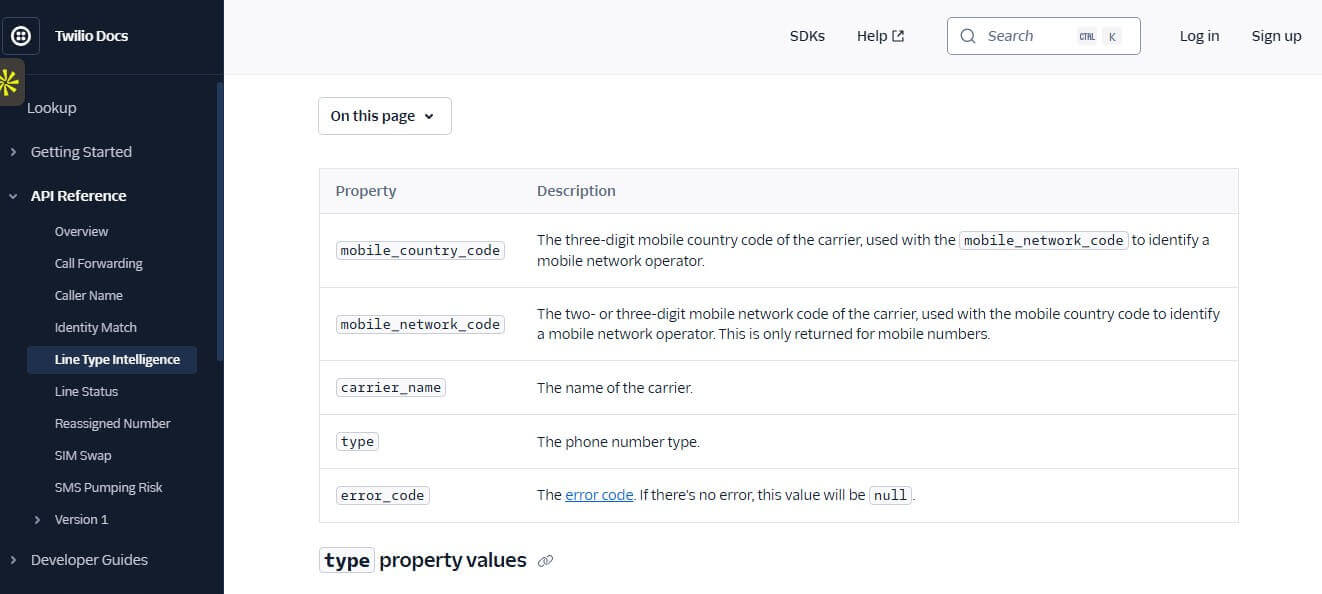Click the mobile_country_code property cell

coord(420,250)
